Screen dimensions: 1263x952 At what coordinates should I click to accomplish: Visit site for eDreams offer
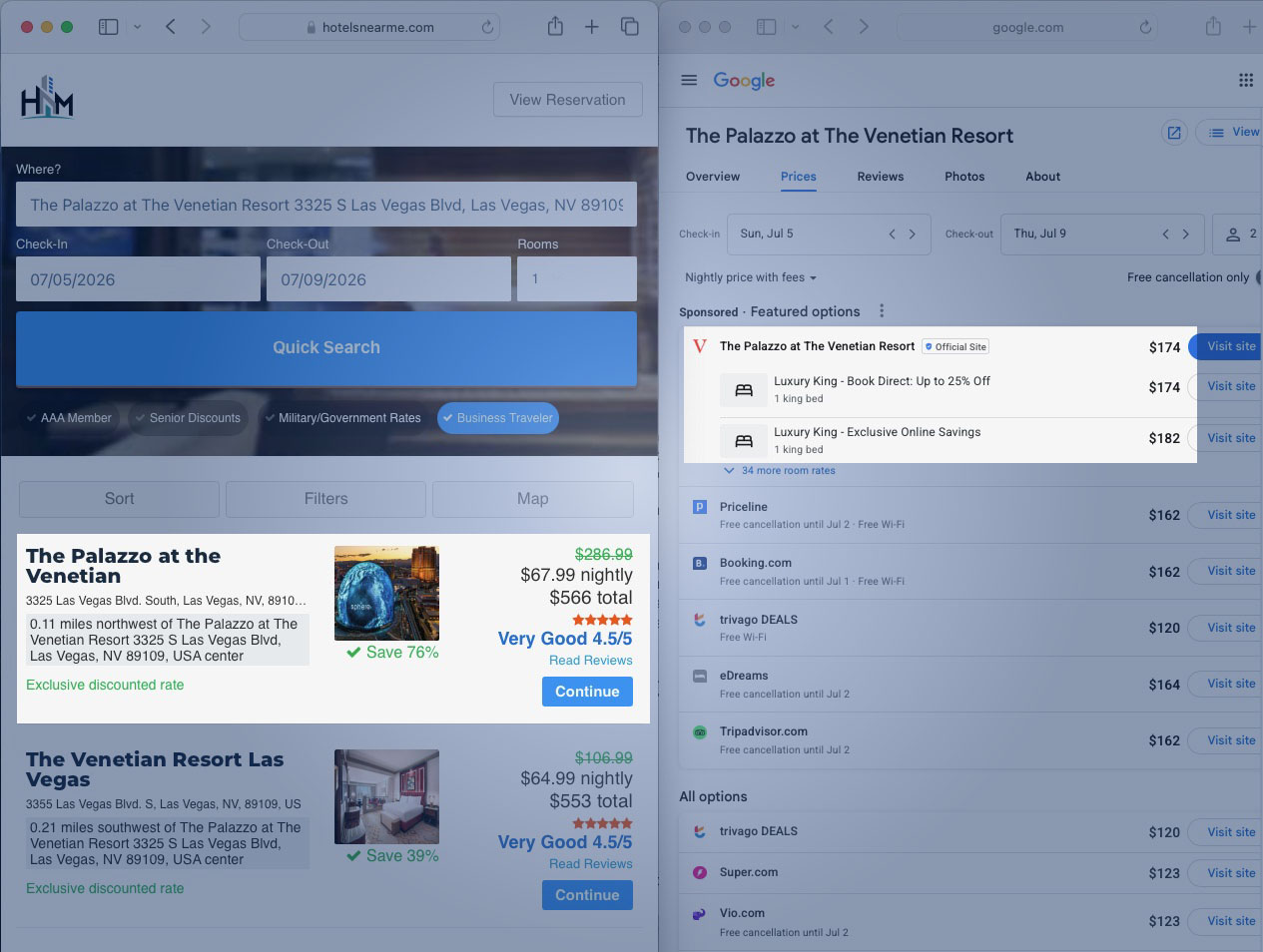[x=1226, y=684]
